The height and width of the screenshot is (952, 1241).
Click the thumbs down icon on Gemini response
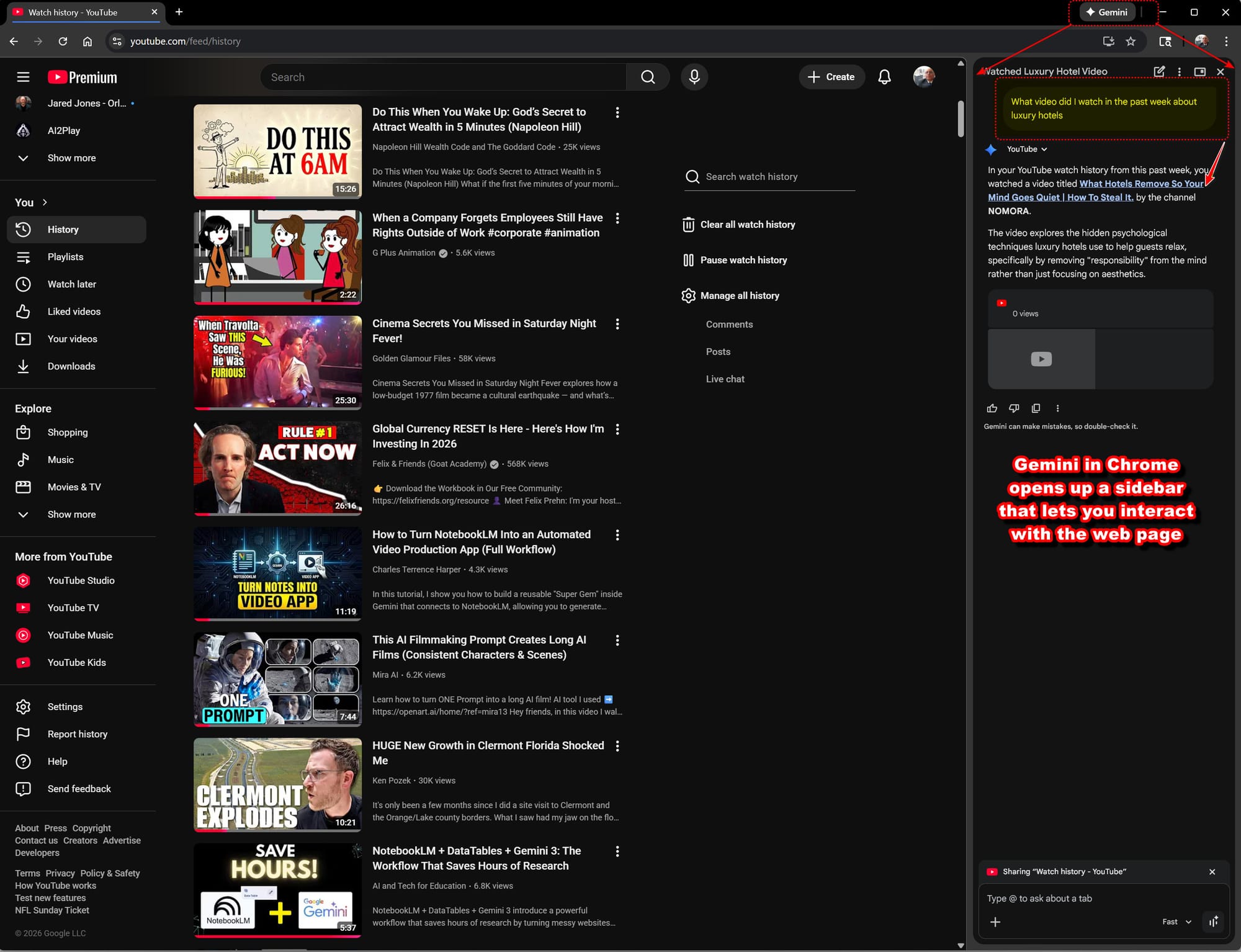click(x=1014, y=408)
